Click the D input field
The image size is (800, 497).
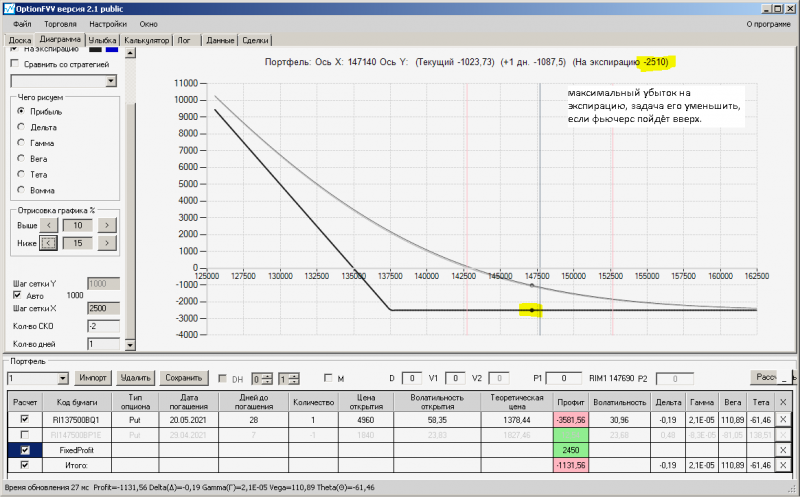pos(412,378)
